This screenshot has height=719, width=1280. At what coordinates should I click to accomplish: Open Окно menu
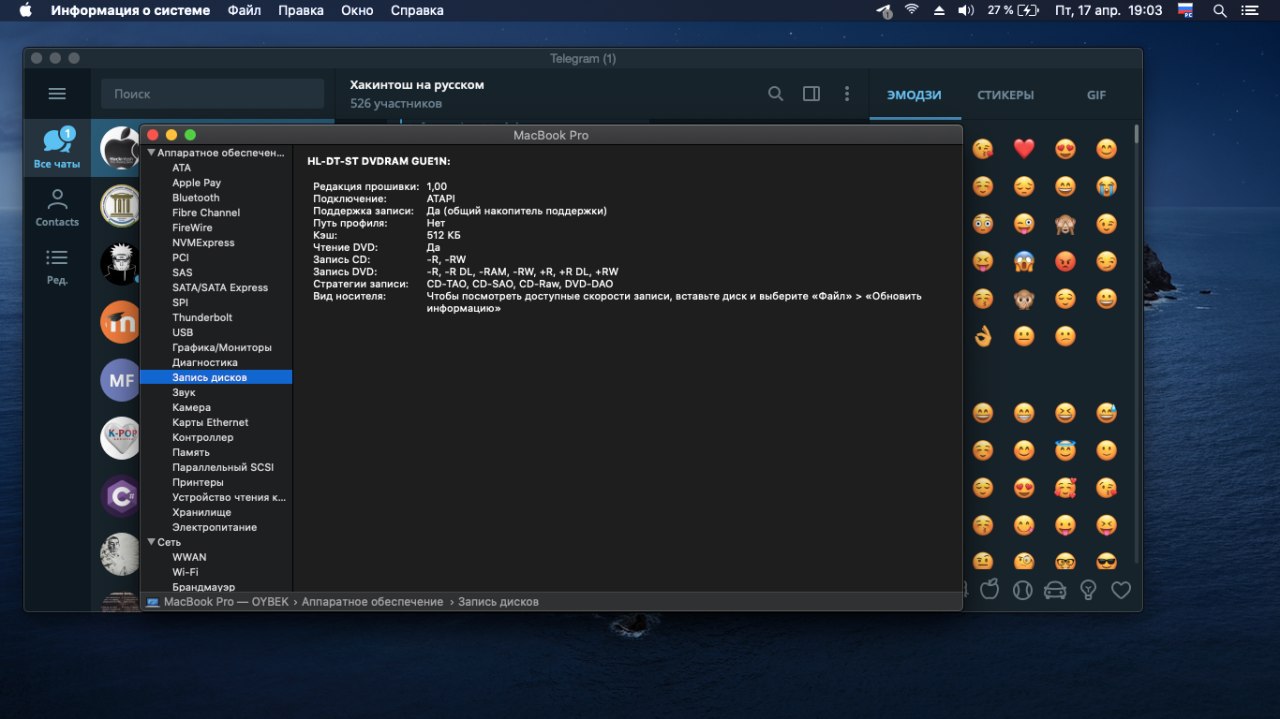357,10
